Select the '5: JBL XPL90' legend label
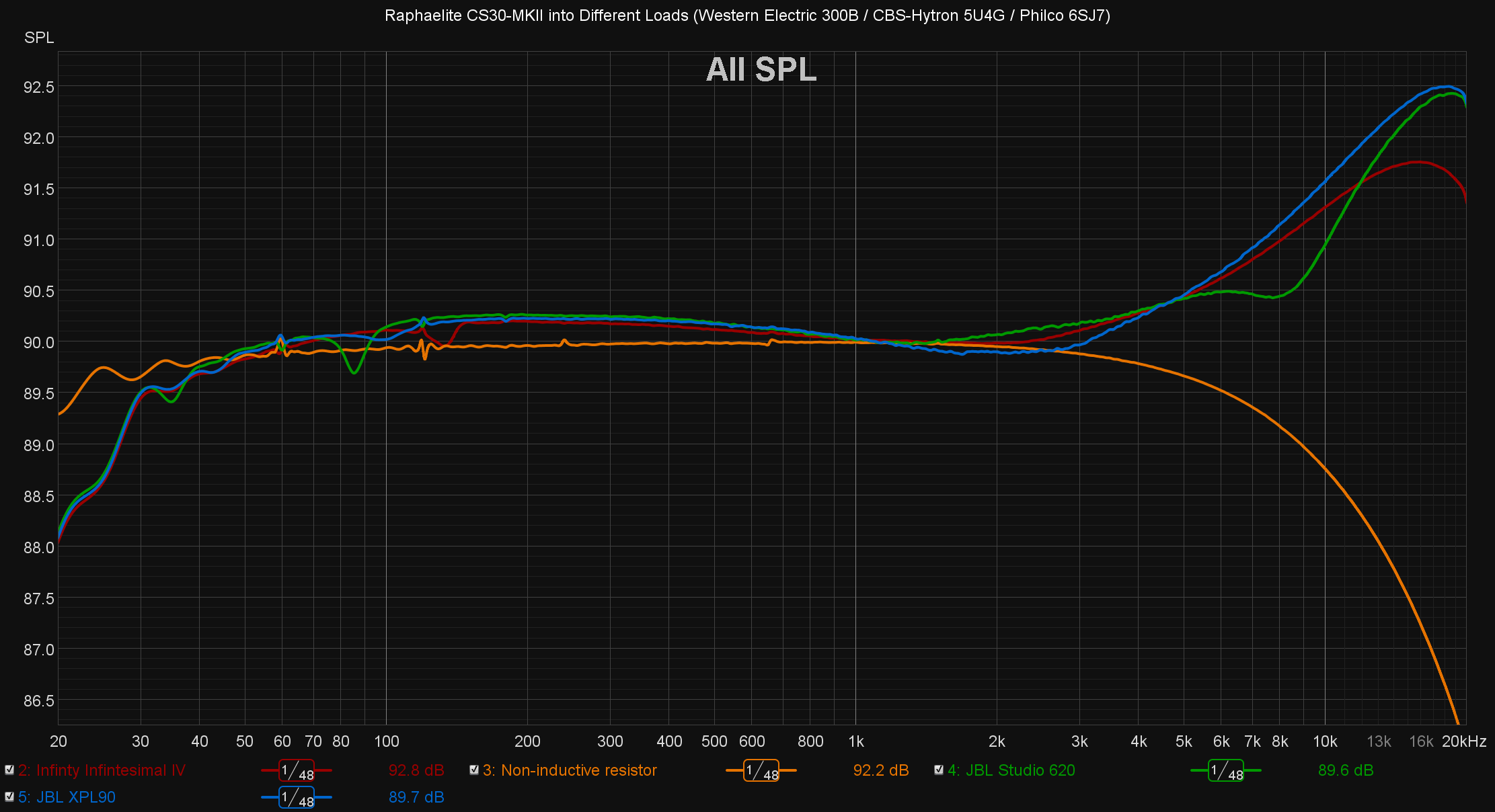The height and width of the screenshot is (812, 1495). (x=67, y=797)
